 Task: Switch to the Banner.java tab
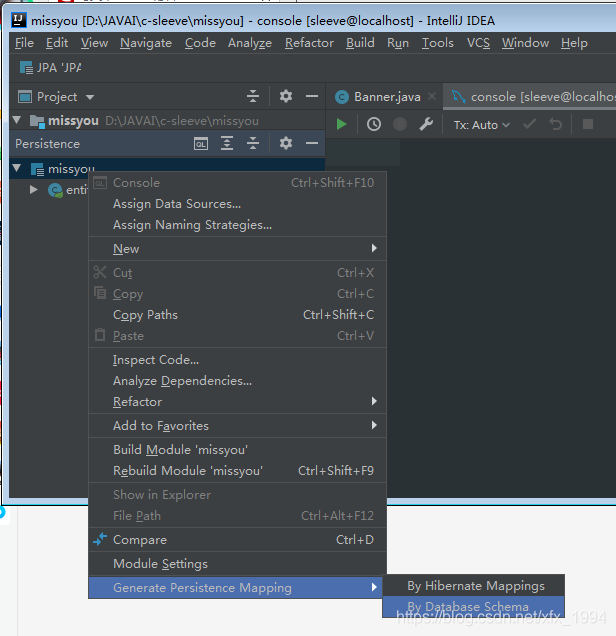point(384,97)
